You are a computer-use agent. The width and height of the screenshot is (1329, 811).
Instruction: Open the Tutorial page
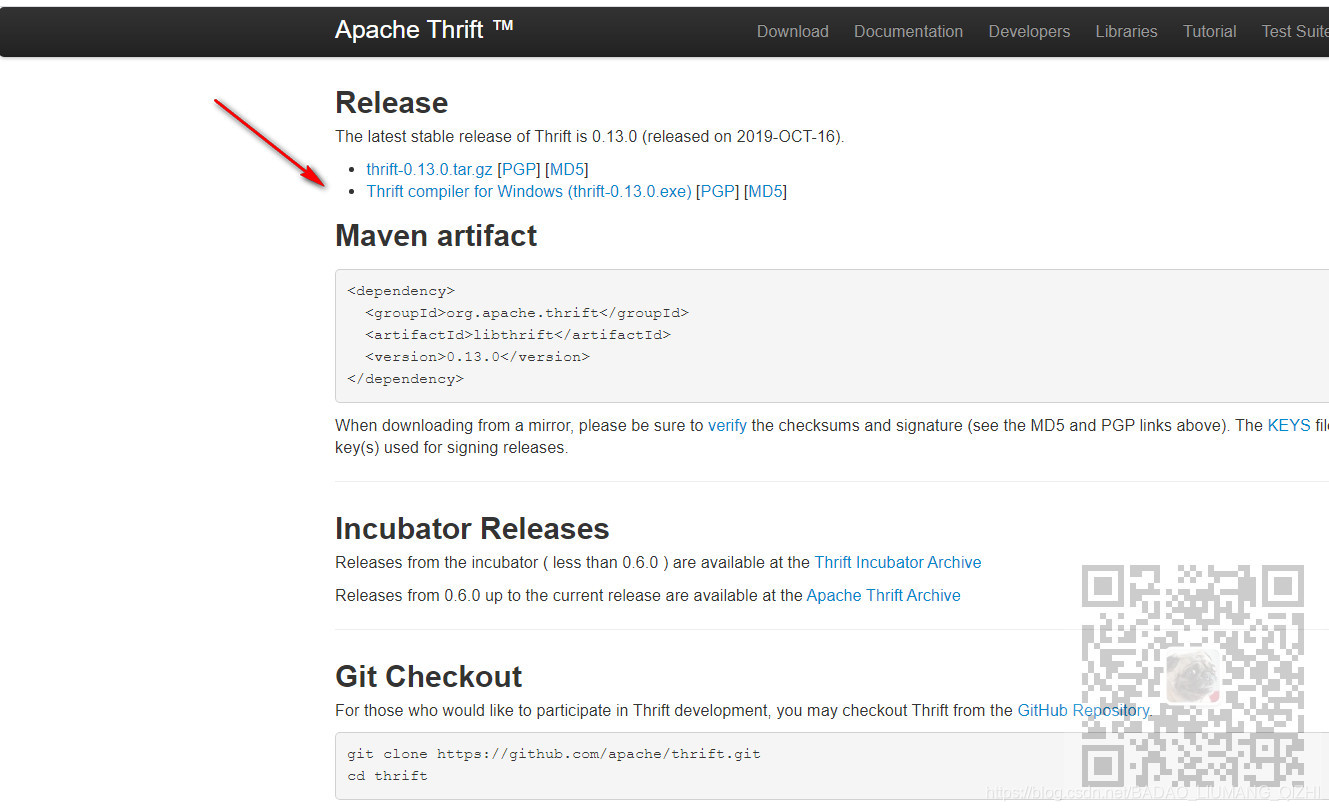1209,31
